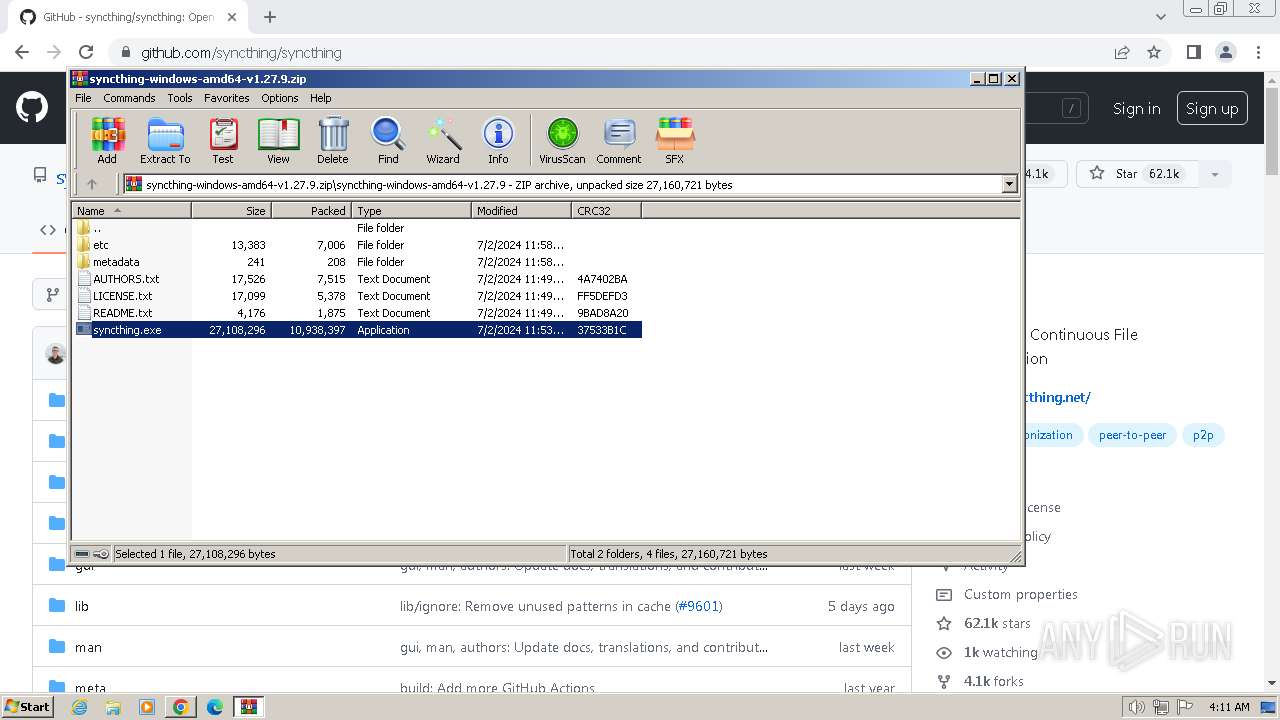Select syncthing.exe in the file list
1280x720 pixels.
358,330
